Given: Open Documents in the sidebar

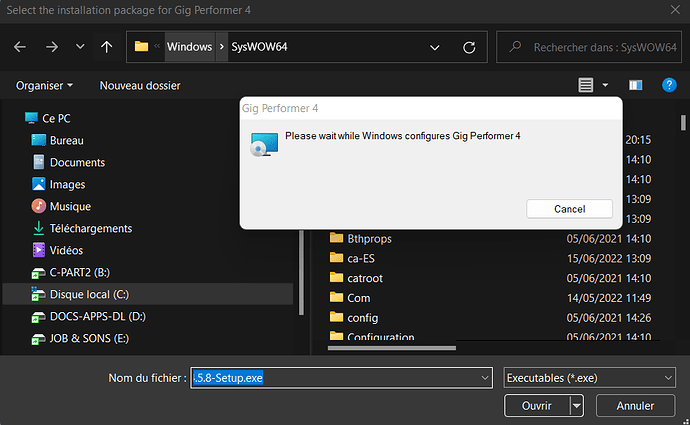Looking at the screenshot, I should [77, 162].
